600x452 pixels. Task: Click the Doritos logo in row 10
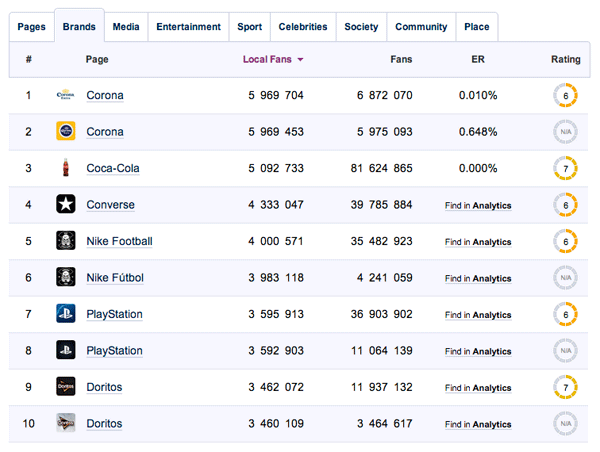[x=65, y=423]
